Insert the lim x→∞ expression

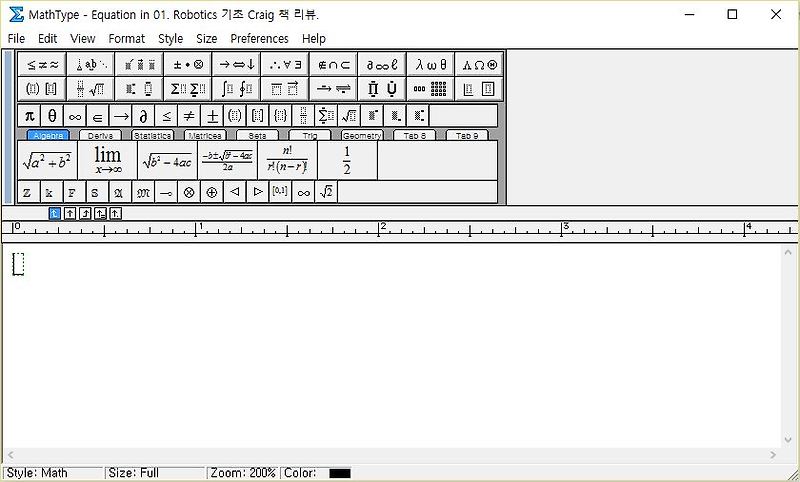click(108, 161)
